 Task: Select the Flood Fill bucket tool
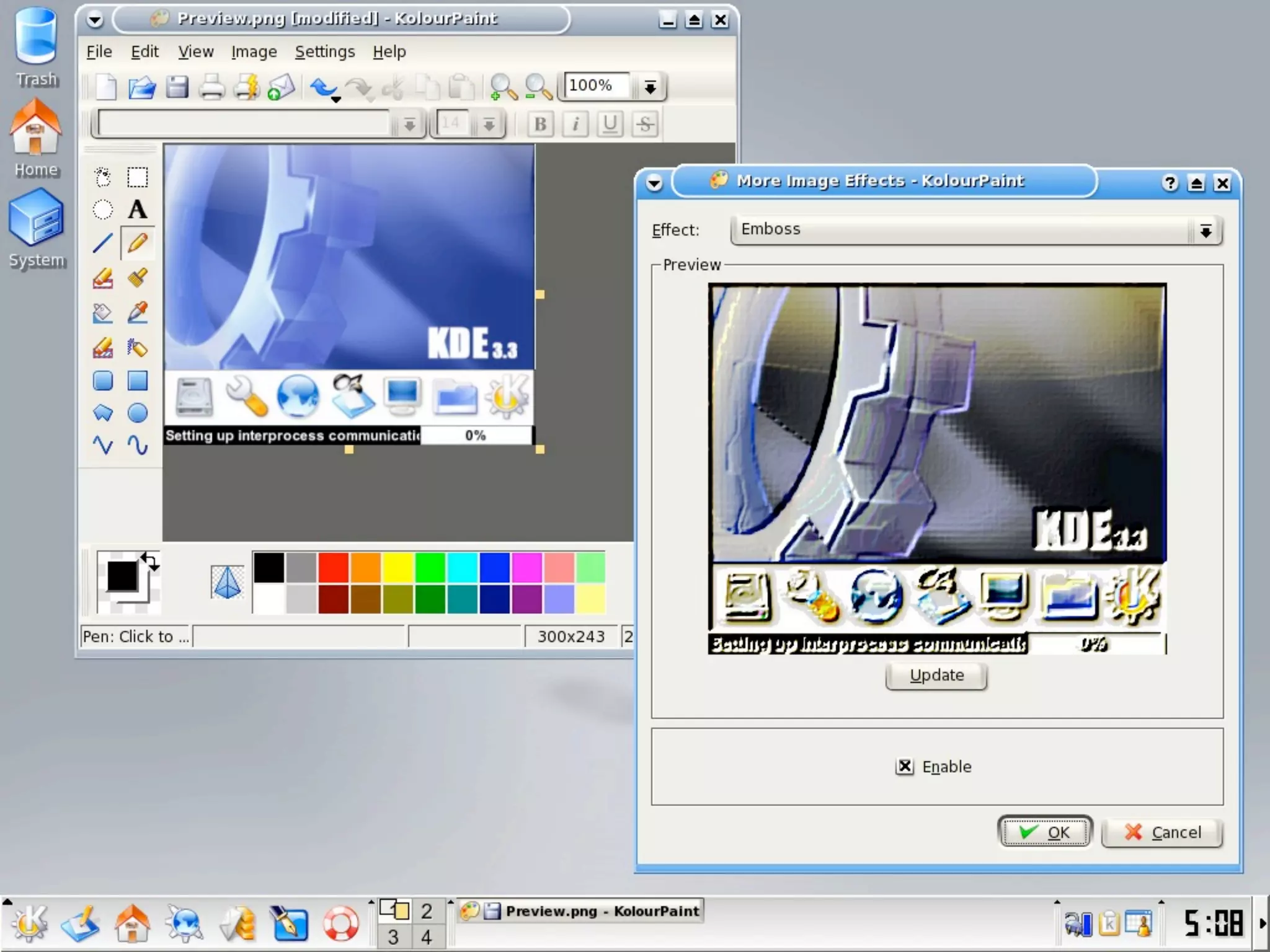tap(103, 313)
